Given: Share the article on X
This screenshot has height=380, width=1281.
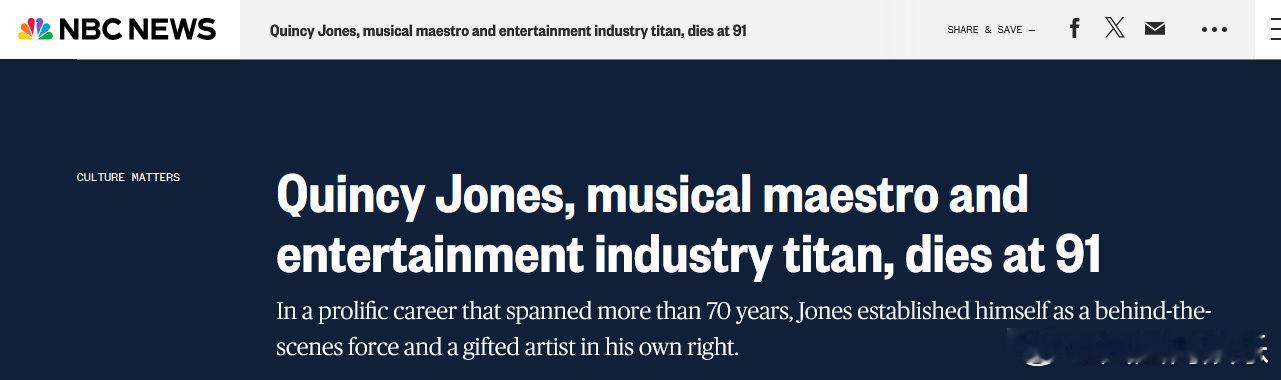Looking at the screenshot, I should coord(1114,28).
